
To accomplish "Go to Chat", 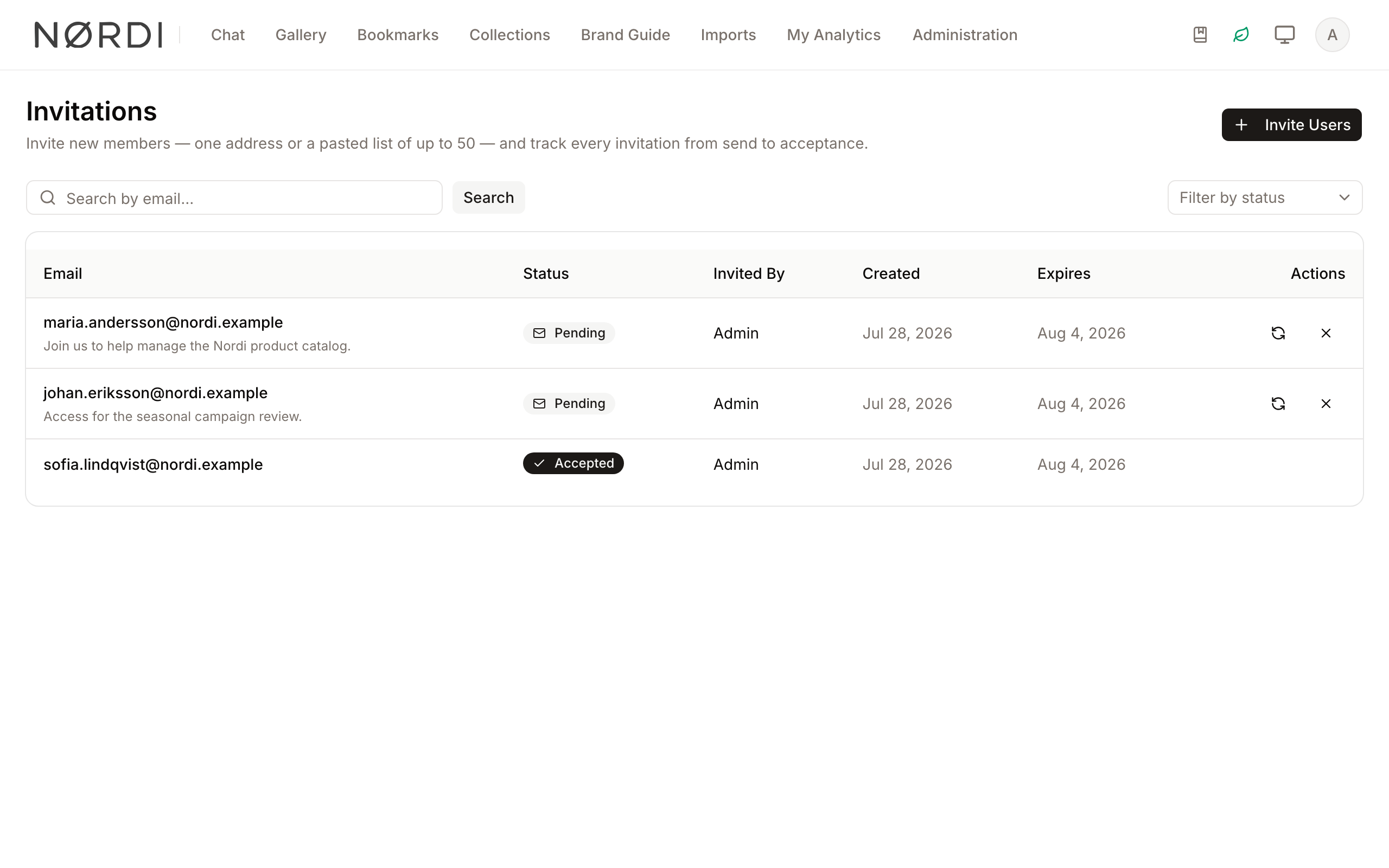I will pos(228,35).
